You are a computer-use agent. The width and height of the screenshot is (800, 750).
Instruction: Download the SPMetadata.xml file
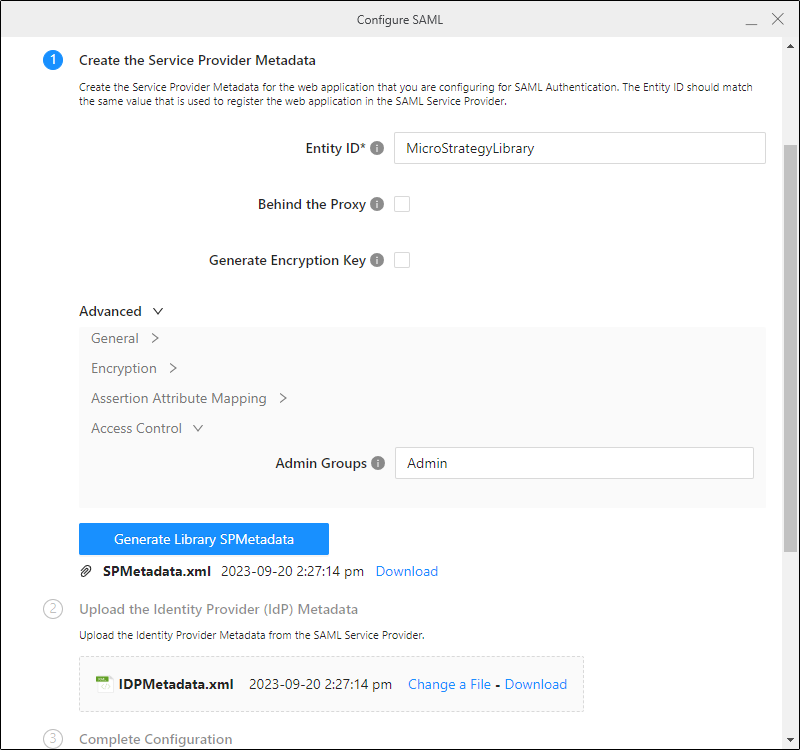406,571
